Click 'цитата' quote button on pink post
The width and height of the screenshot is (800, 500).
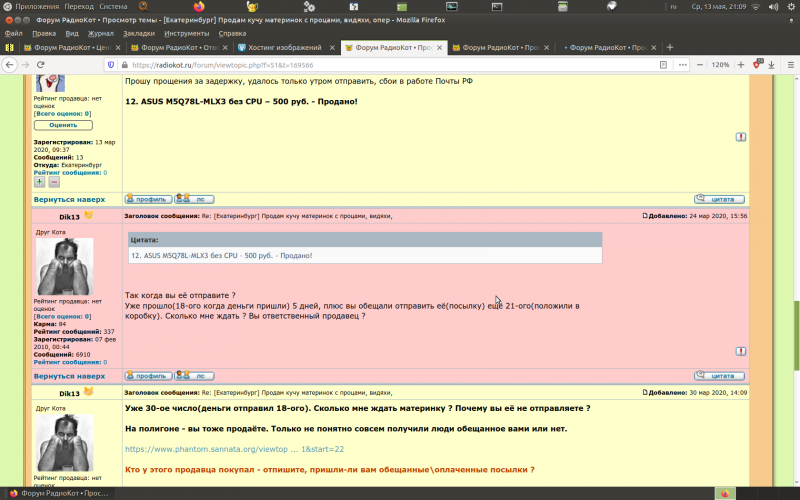[x=719, y=376]
